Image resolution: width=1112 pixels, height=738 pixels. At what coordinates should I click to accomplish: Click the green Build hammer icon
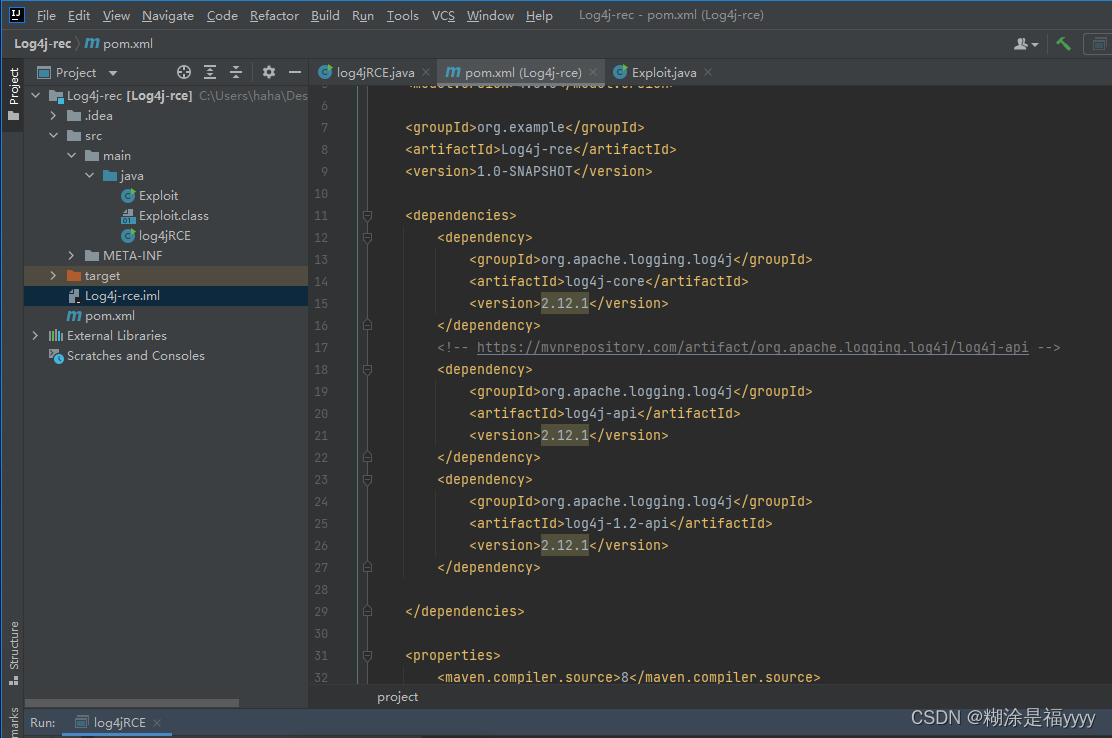coord(1063,44)
